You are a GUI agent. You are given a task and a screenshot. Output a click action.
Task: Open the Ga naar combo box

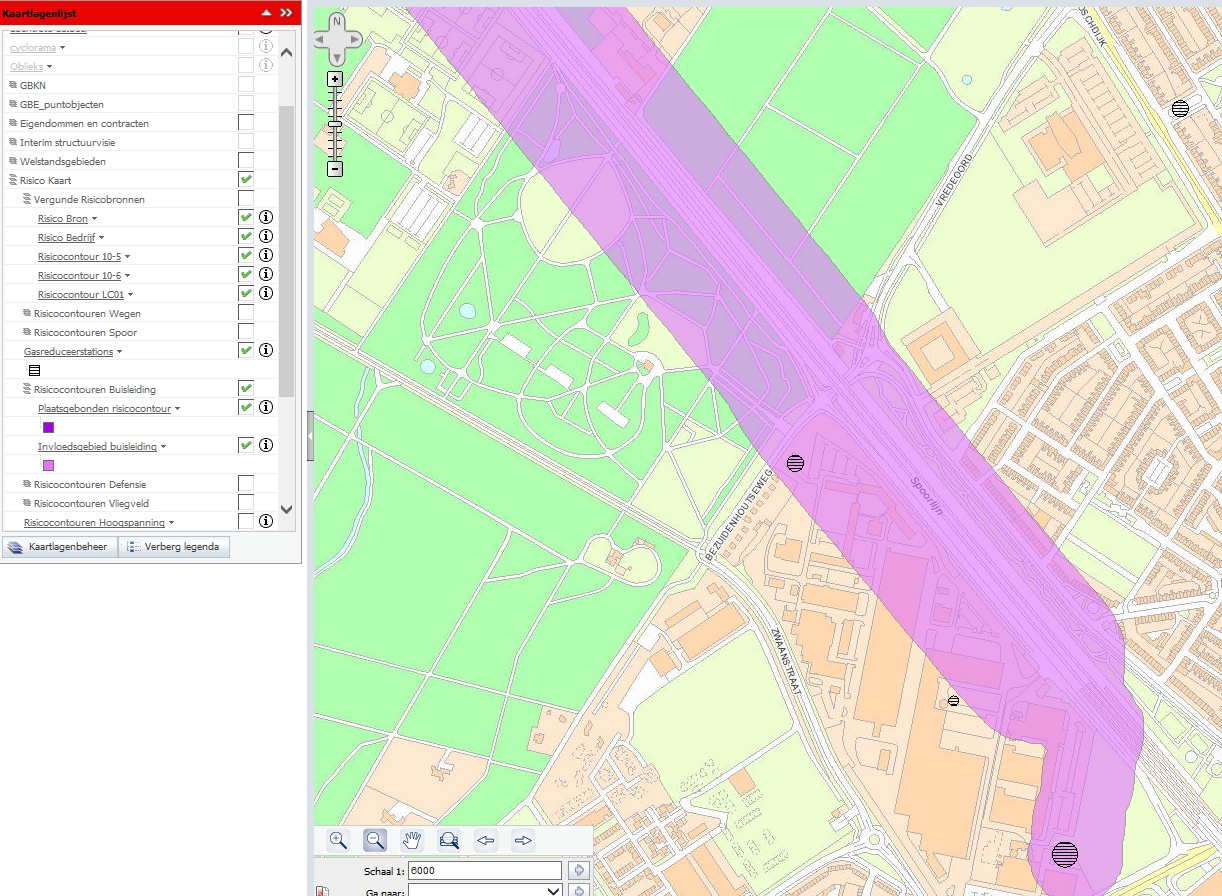coord(485,890)
